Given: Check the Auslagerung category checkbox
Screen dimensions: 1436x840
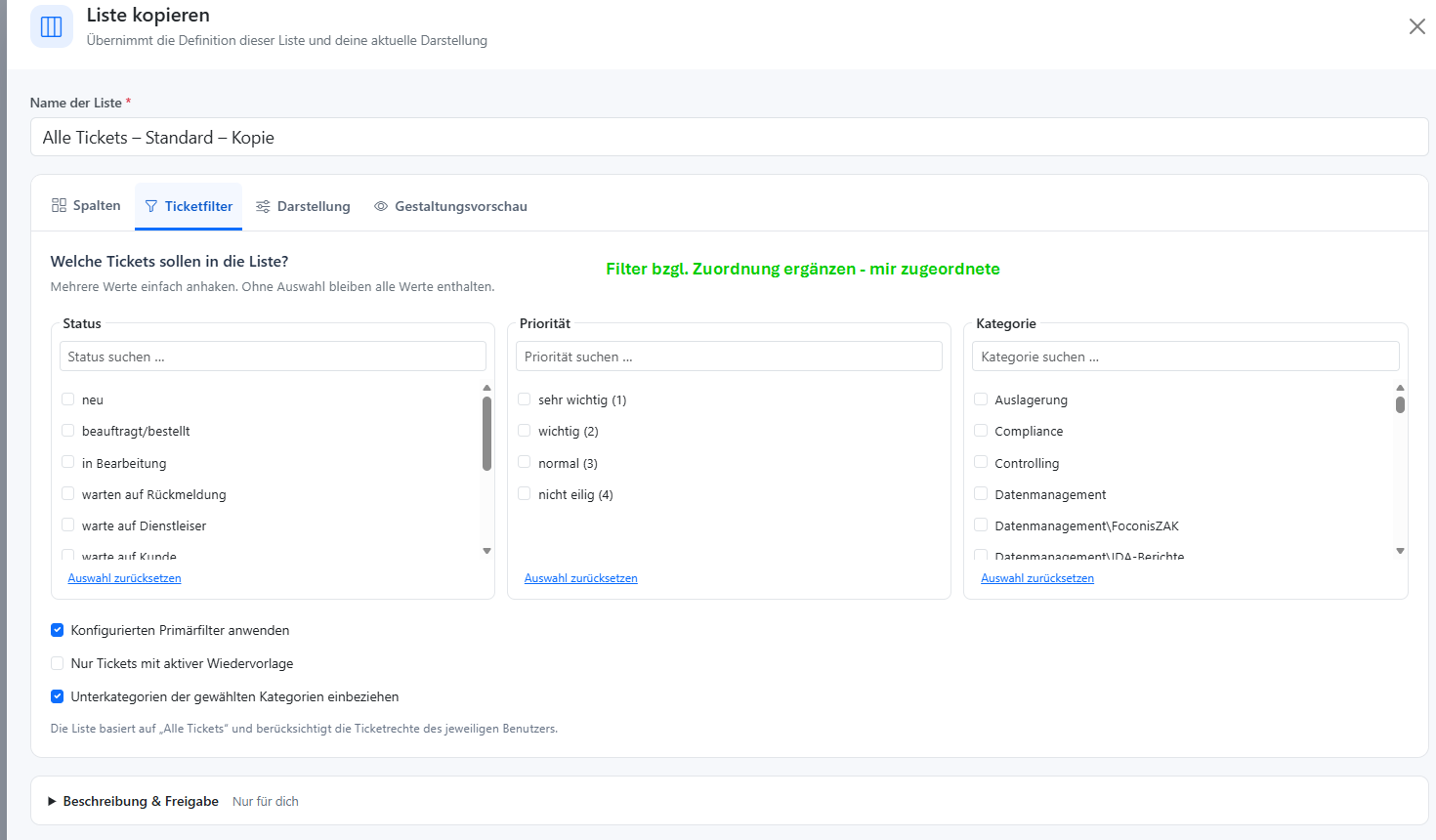Looking at the screenshot, I should coord(981,399).
